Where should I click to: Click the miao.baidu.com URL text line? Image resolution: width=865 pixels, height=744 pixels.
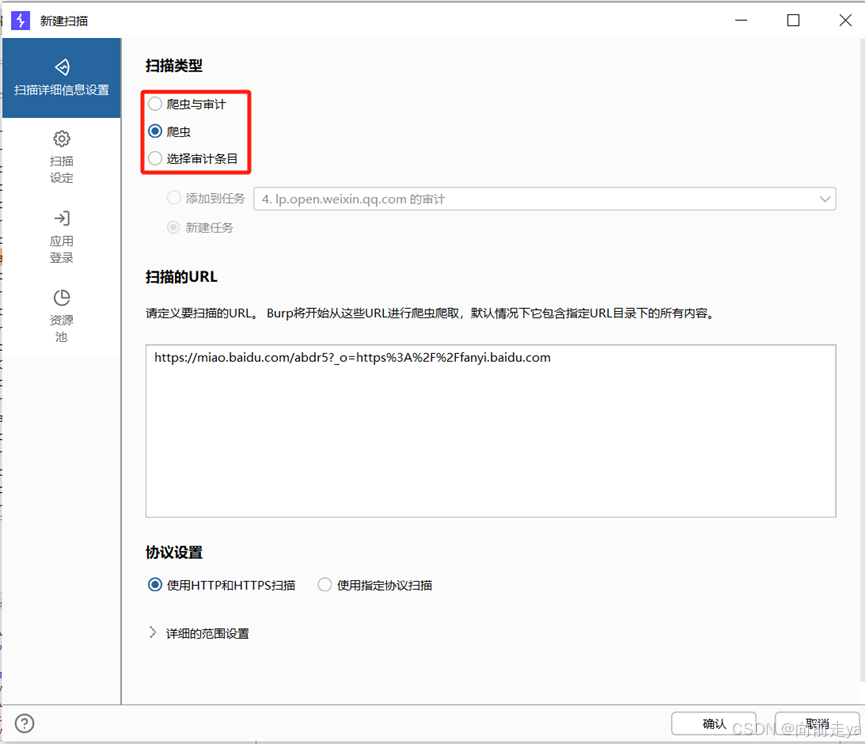(353, 357)
